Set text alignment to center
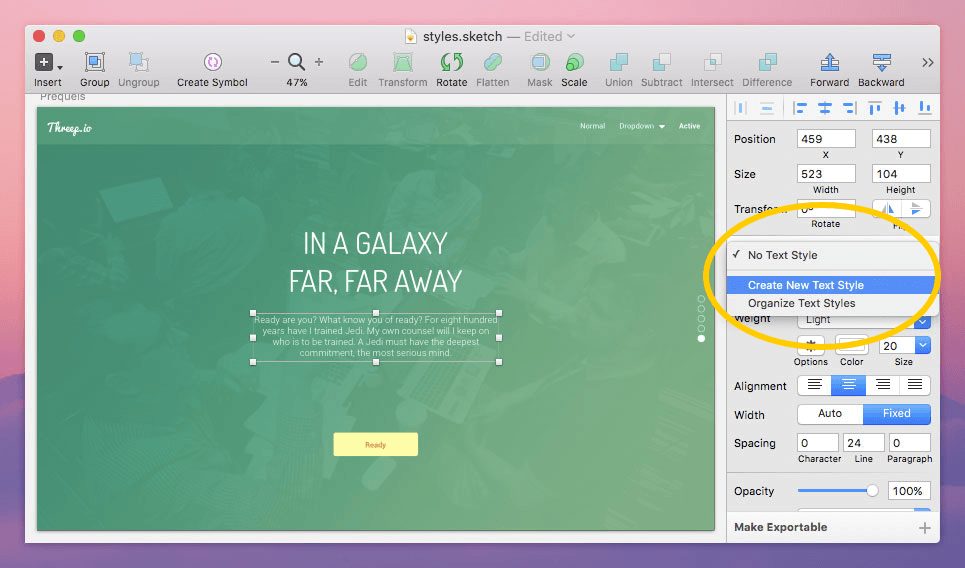Viewport: 965px width, 568px height. point(849,385)
